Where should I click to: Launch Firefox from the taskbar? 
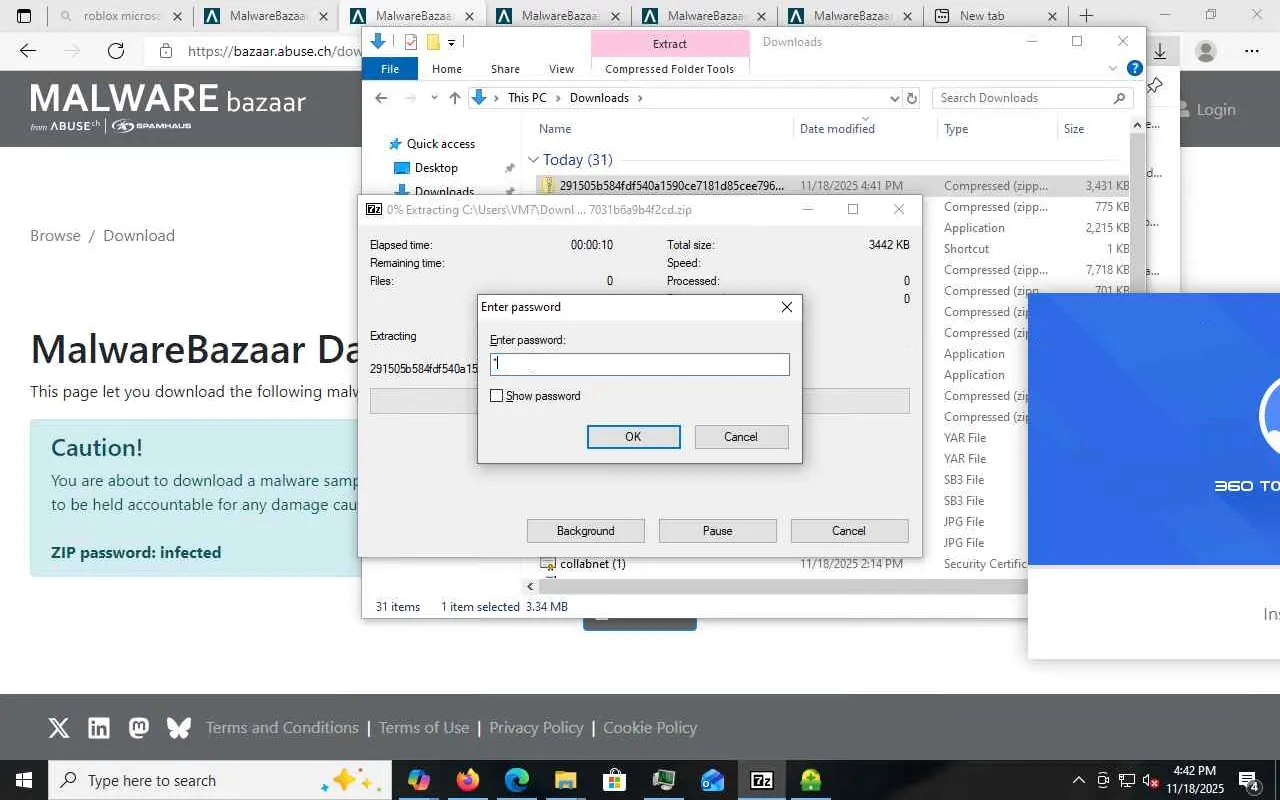click(x=467, y=780)
